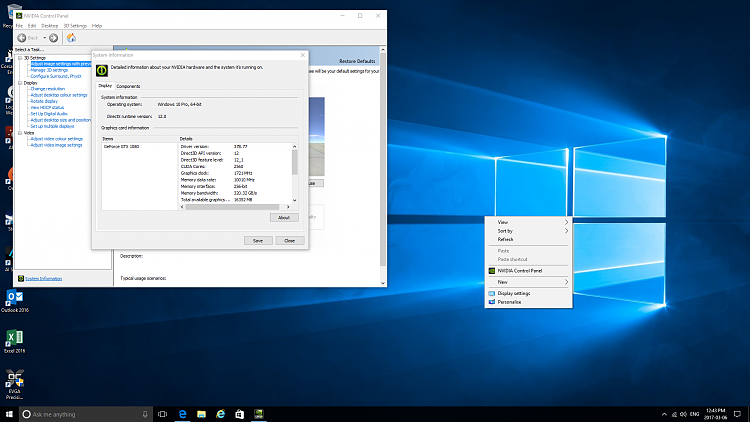Open the Store icon on the taskbar
Screen dimensions: 750x422
click(240, 414)
